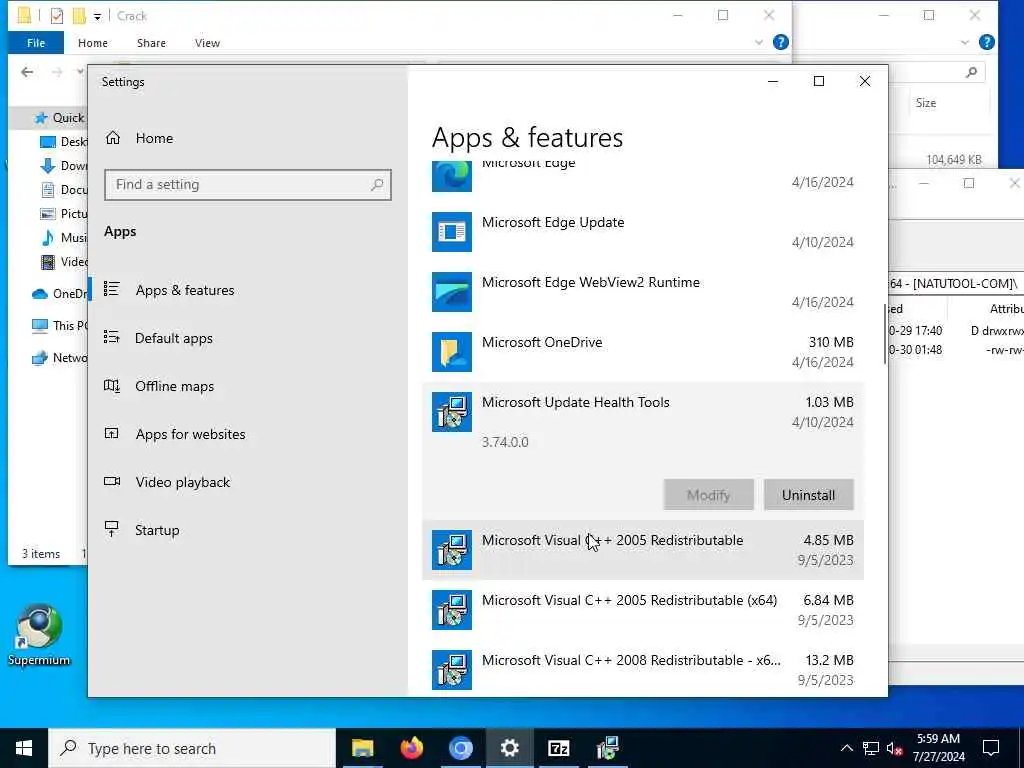Image resolution: width=1024 pixels, height=768 pixels.
Task: Select Microsoft Visual C++ 2005 Redistributable (x64)
Action: pos(643,610)
